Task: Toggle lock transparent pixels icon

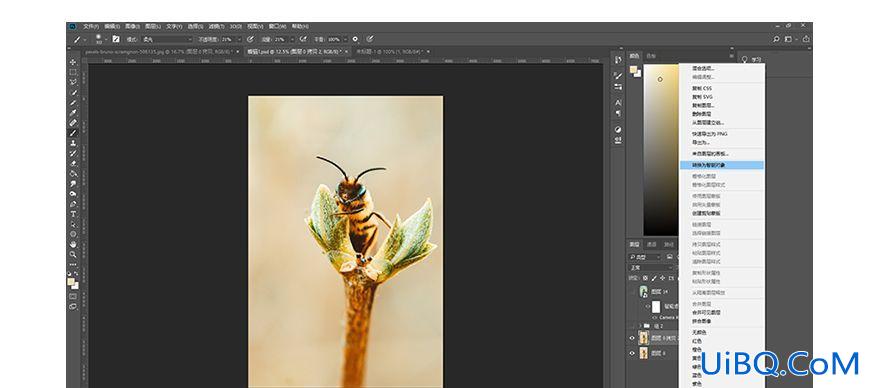Action: 645,278
